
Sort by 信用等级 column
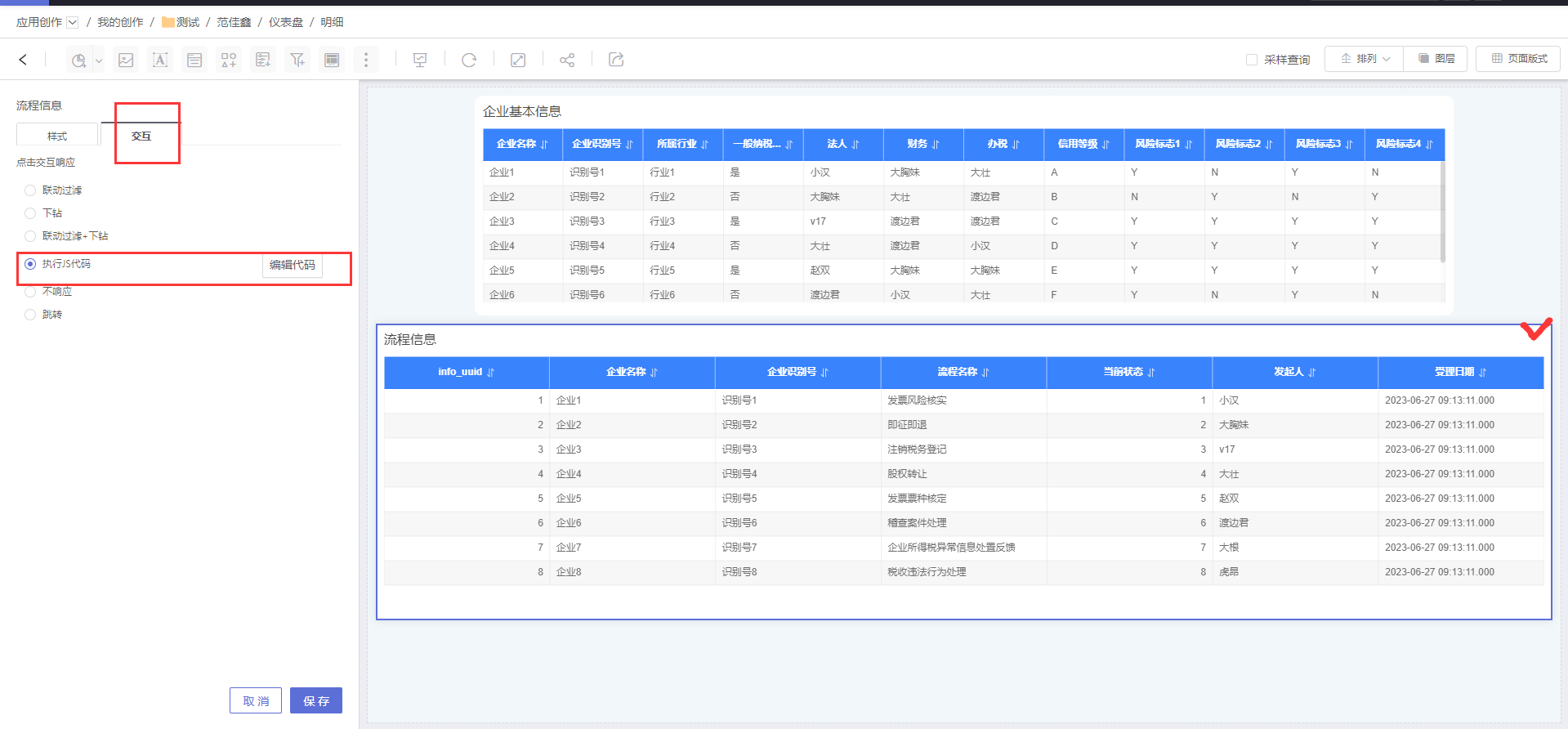click(1106, 145)
